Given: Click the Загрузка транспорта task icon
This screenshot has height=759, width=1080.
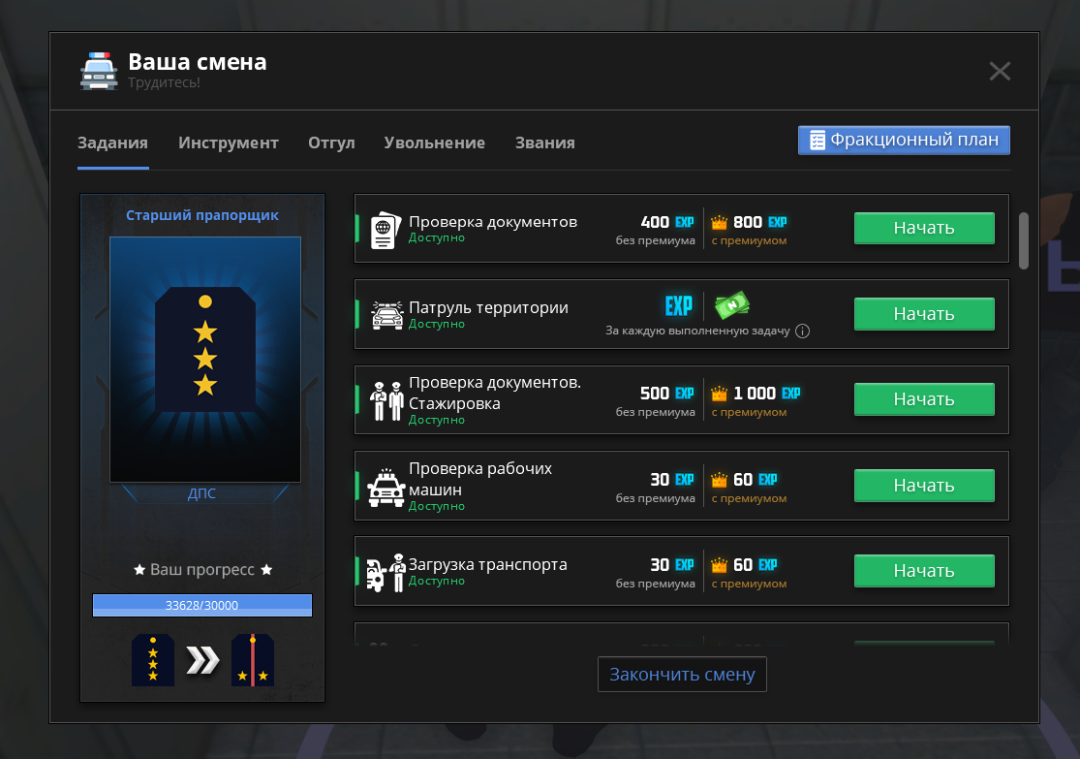Looking at the screenshot, I should click(x=386, y=572).
